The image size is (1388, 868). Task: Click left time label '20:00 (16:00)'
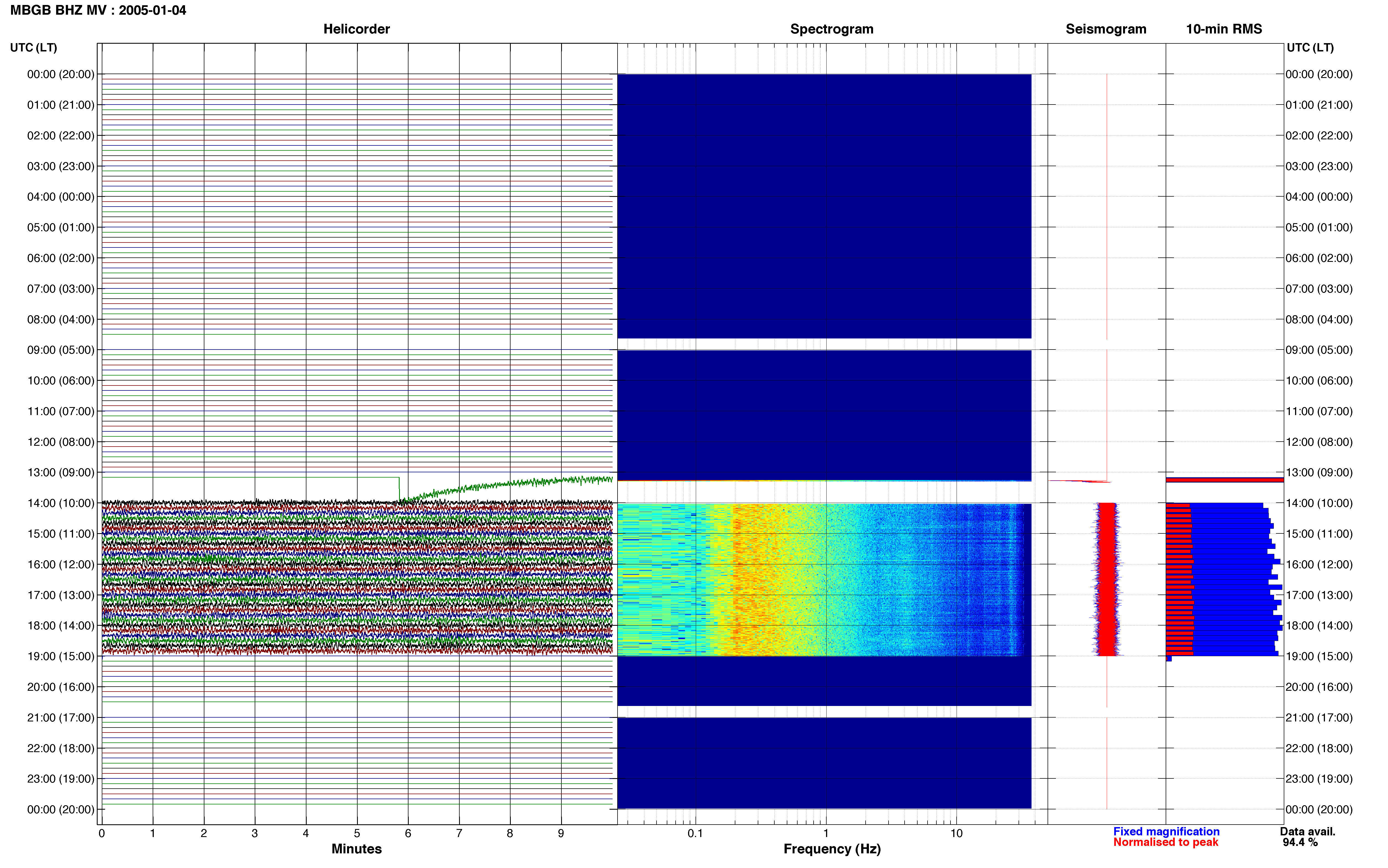pos(61,687)
